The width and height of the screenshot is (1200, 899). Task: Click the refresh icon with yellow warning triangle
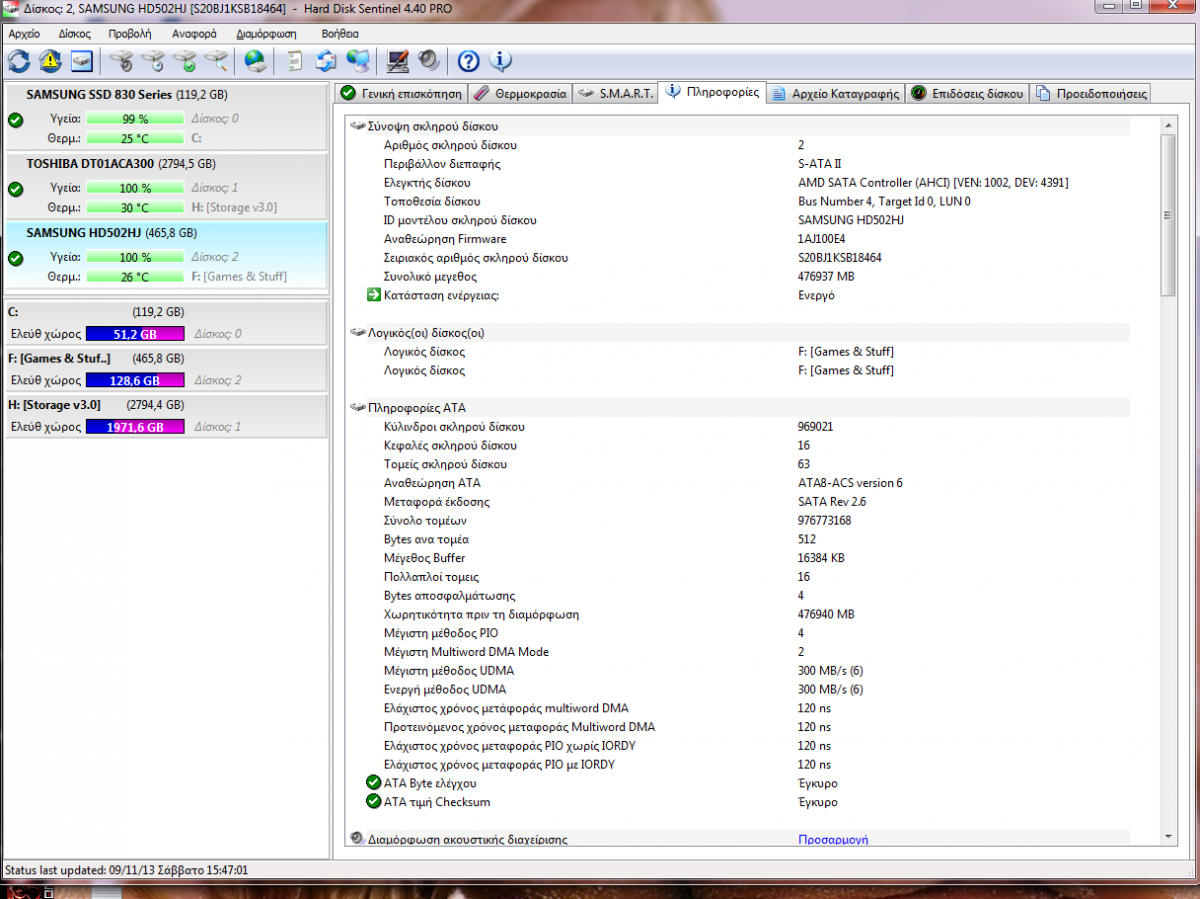[x=50, y=61]
